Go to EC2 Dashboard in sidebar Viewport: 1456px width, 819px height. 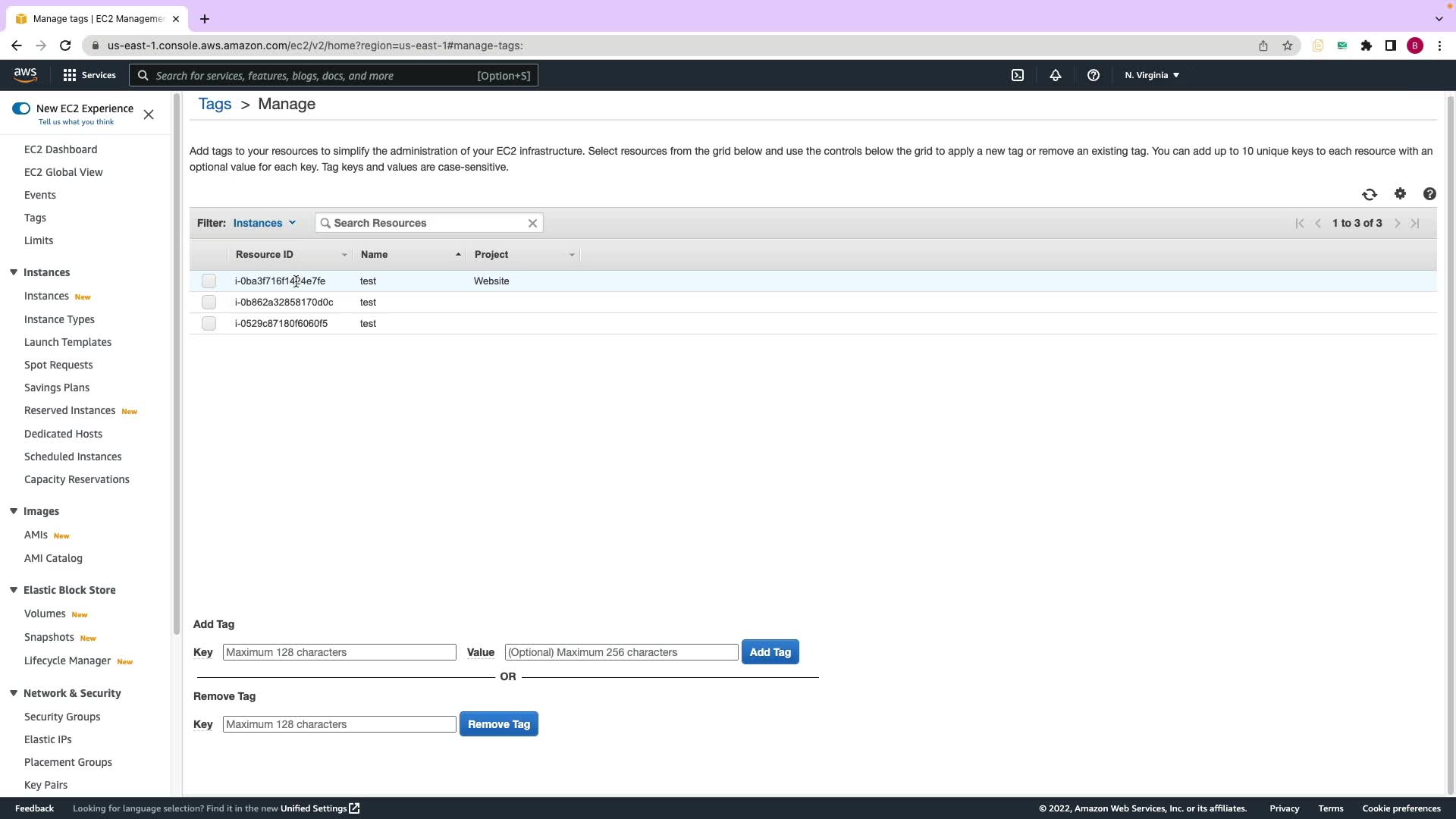coord(61,149)
